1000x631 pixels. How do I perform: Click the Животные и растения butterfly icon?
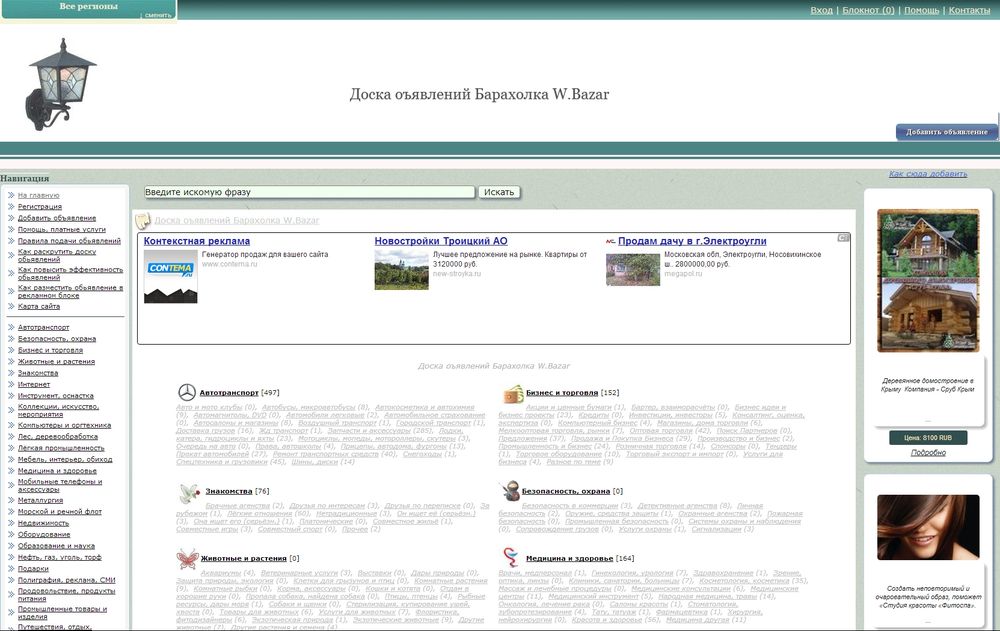[x=187, y=558]
